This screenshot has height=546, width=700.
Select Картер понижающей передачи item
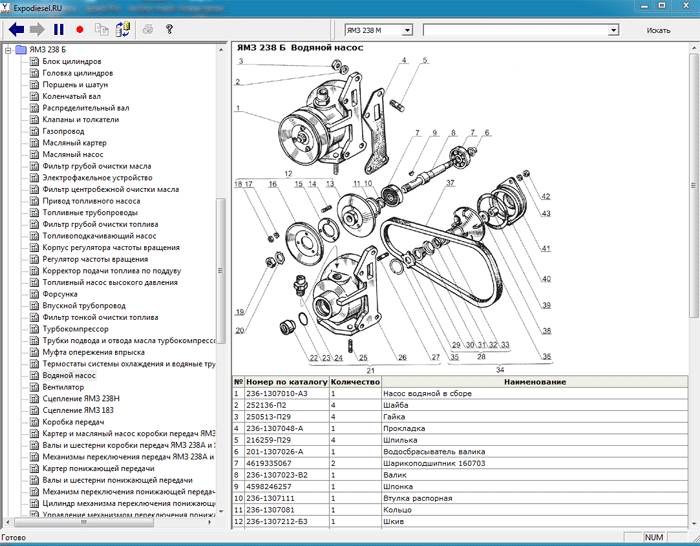98,468
